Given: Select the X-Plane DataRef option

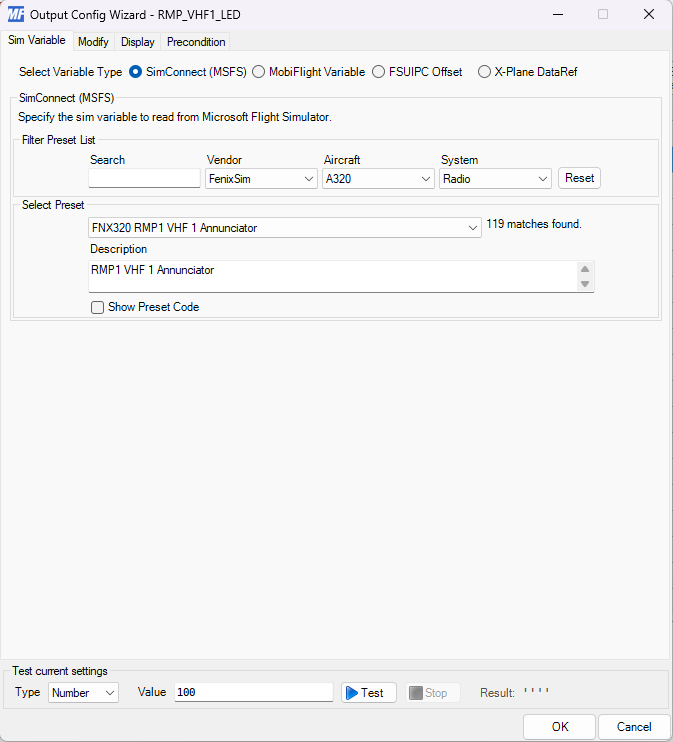Looking at the screenshot, I should point(484,72).
